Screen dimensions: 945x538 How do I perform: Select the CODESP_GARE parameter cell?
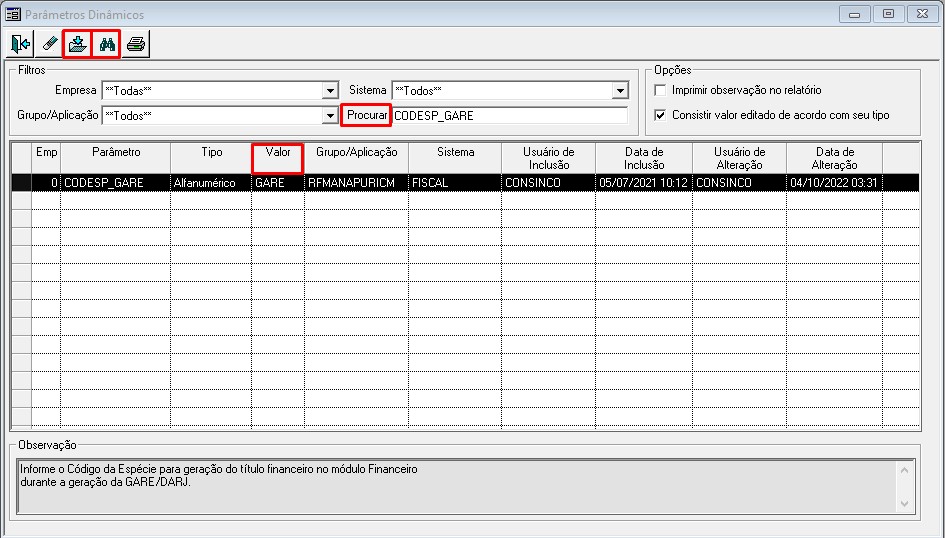[116, 183]
